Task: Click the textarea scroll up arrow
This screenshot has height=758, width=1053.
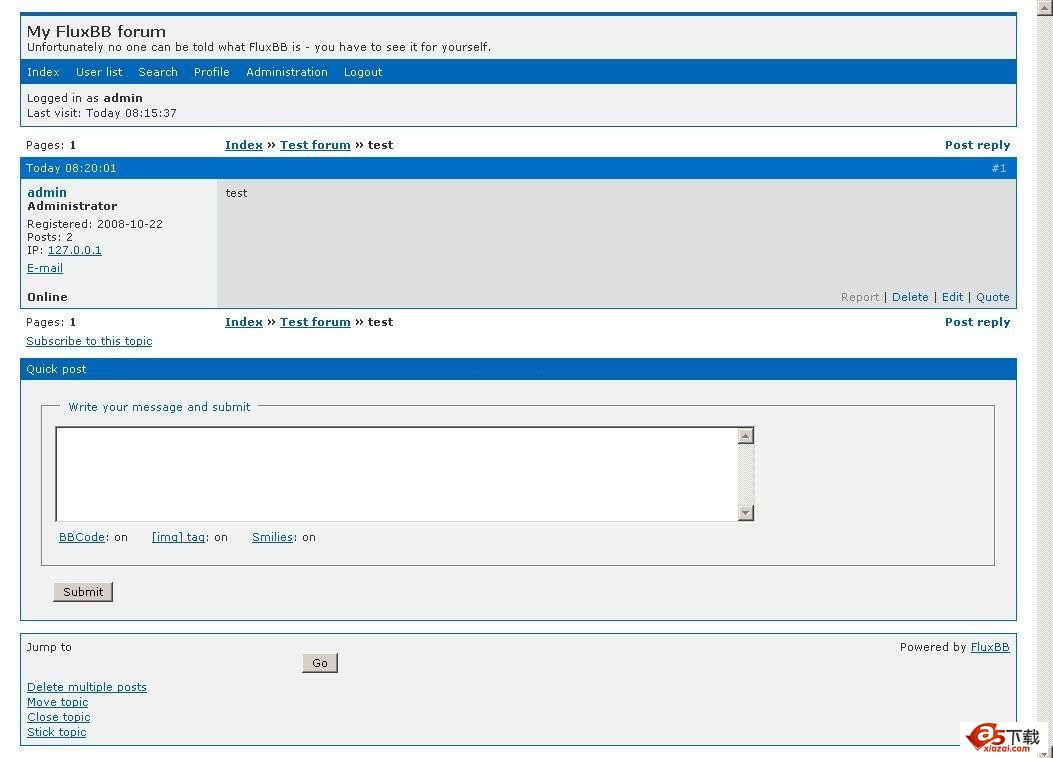Action: (745, 436)
